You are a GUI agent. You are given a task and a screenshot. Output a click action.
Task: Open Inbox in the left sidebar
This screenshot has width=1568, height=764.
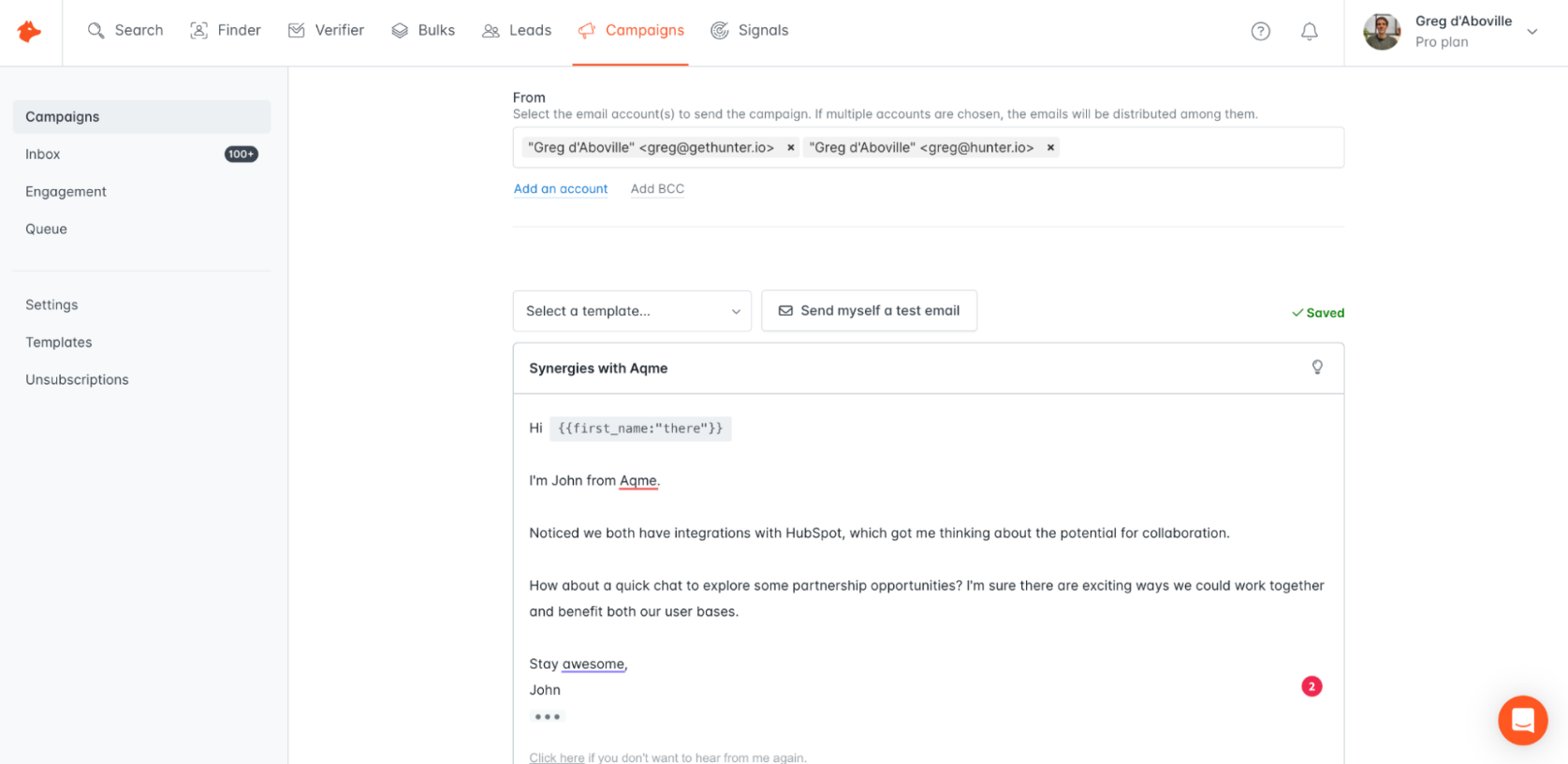[43, 154]
